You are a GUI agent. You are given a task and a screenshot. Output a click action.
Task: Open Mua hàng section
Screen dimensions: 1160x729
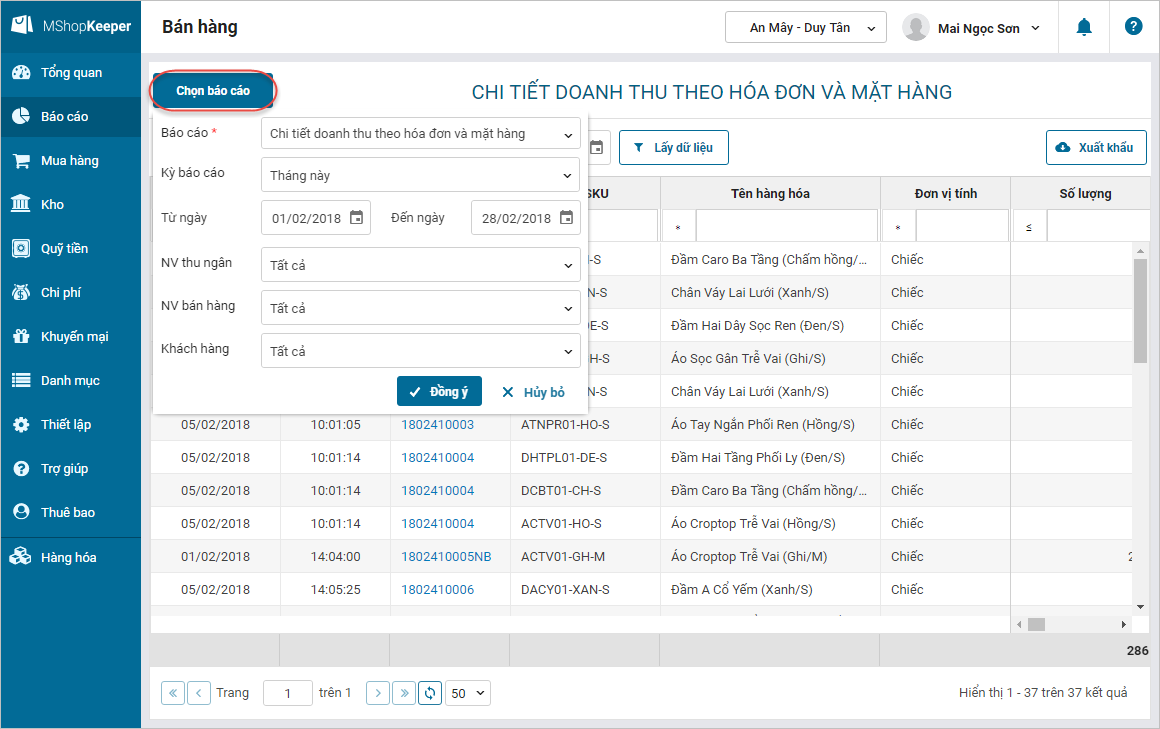click(70, 161)
